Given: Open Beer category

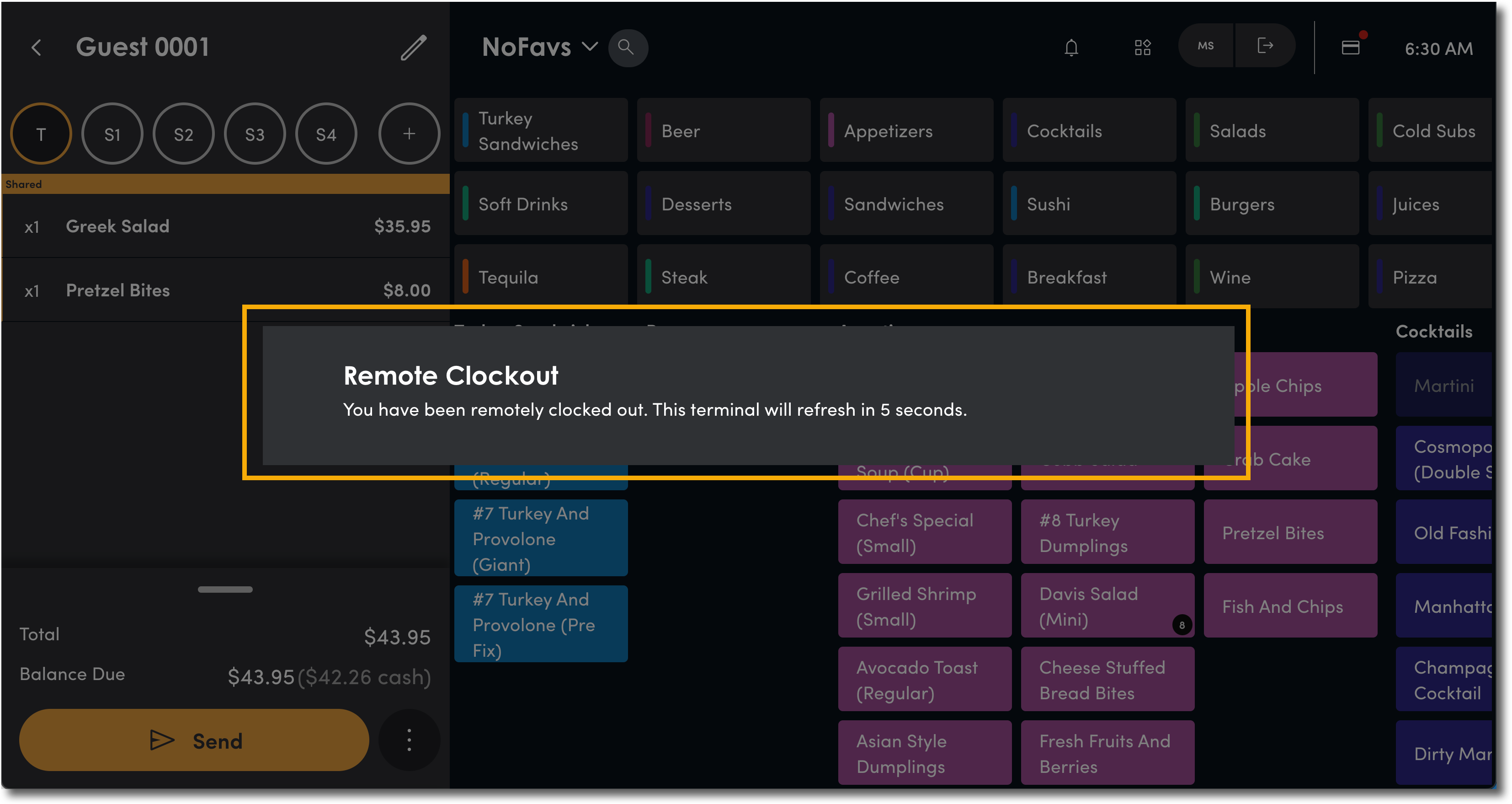Looking at the screenshot, I should pos(724,130).
